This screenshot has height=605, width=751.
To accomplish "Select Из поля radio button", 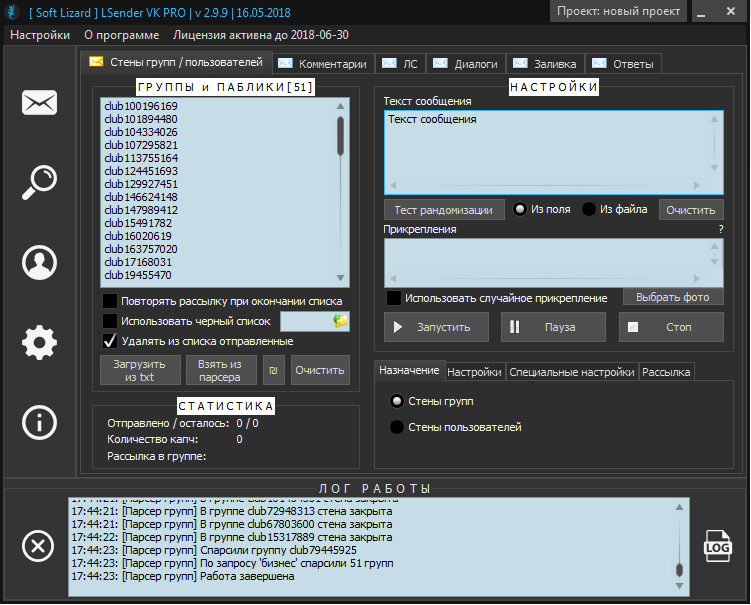I will tap(520, 209).
